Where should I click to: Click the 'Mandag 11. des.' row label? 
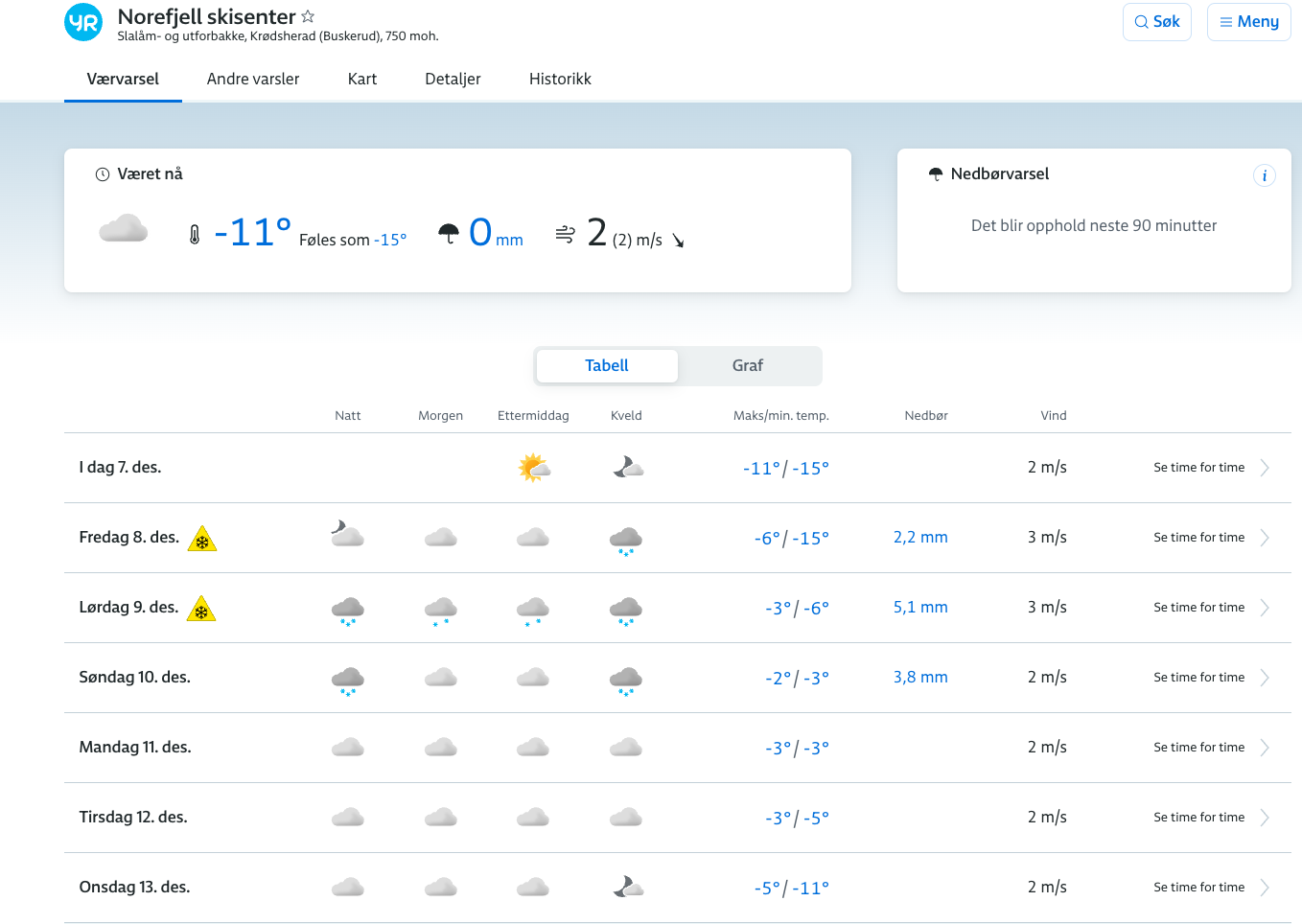(x=135, y=748)
